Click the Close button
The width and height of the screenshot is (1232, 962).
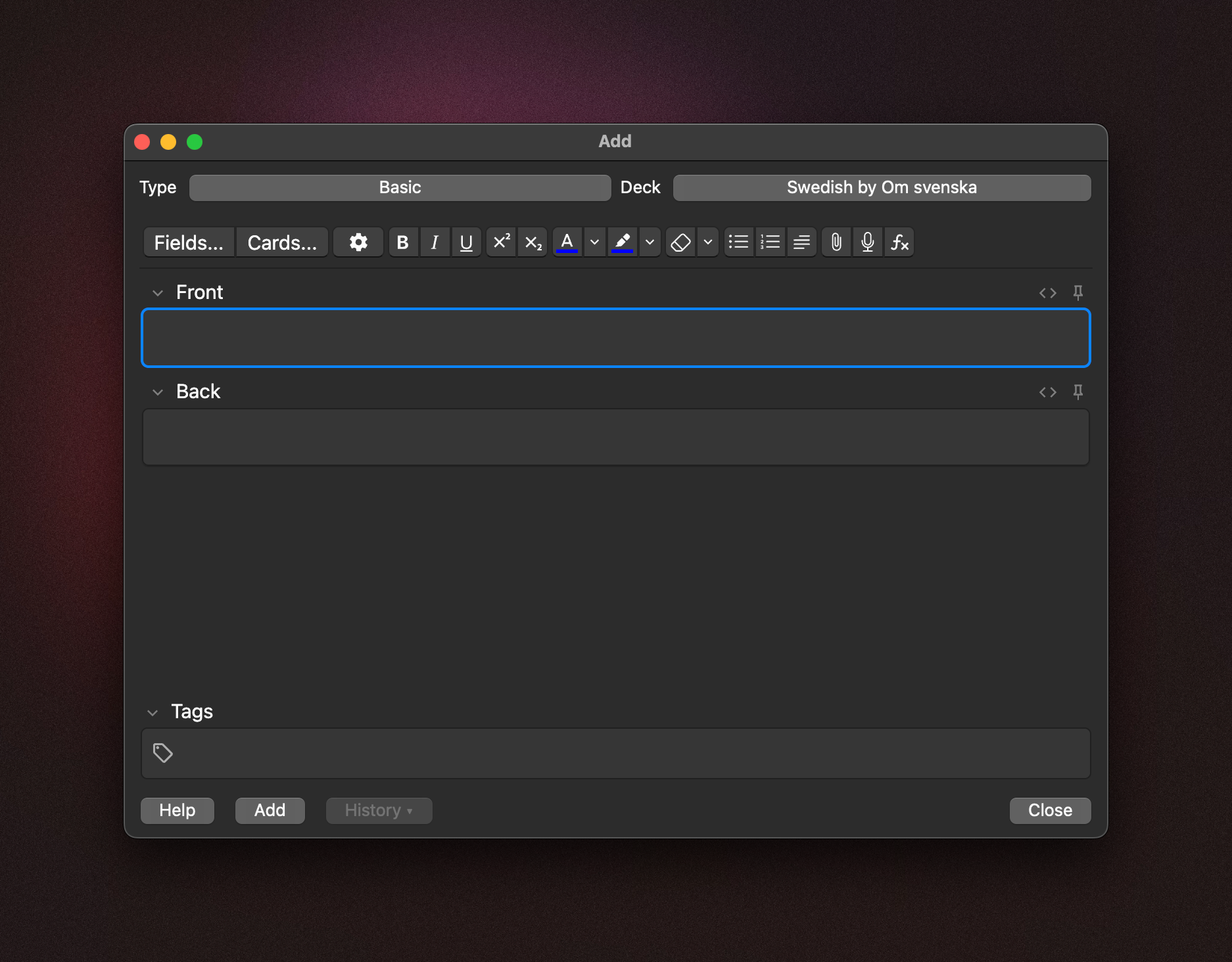click(1051, 810)
